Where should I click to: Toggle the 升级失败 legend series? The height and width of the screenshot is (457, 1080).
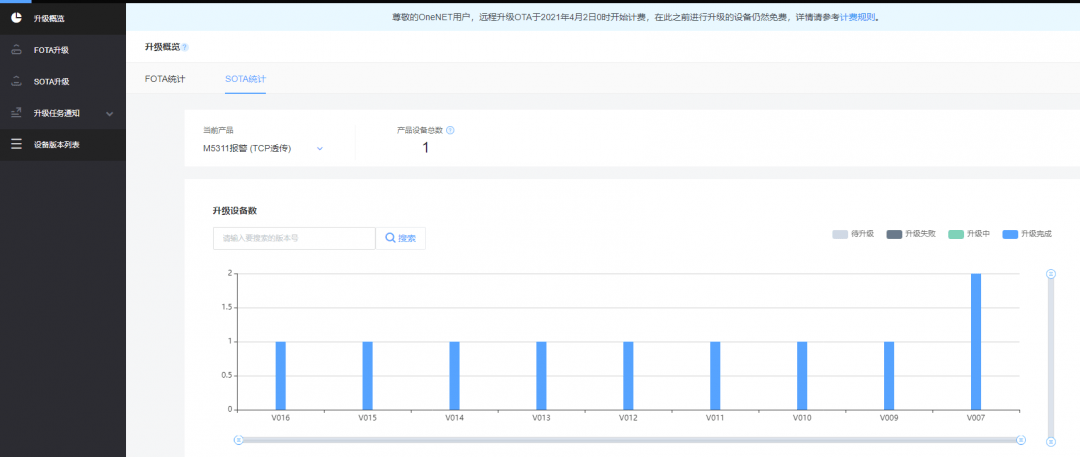point(911,234)
